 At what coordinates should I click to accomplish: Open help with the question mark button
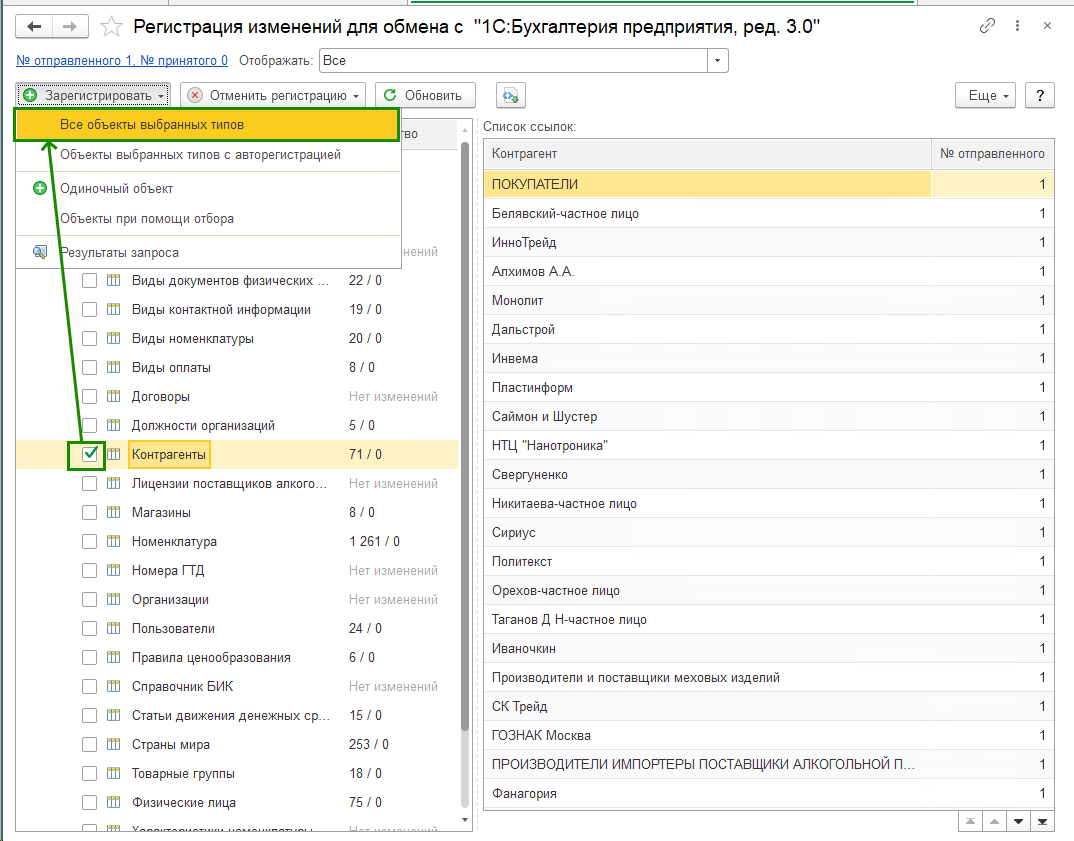coord(1040,95)
